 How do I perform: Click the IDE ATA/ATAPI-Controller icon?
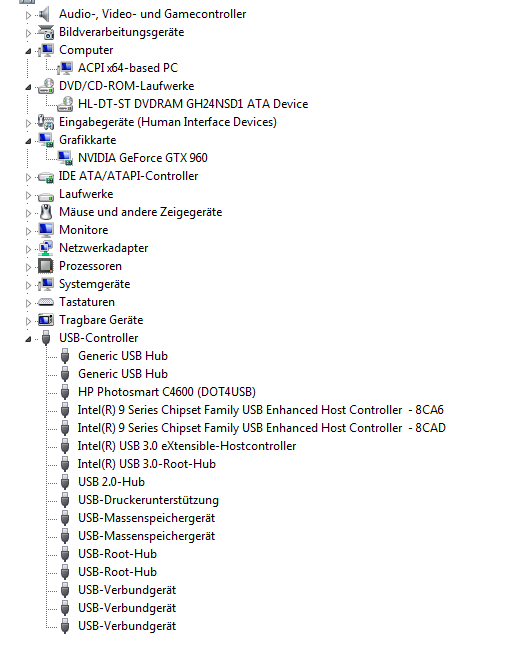(46, 177)
